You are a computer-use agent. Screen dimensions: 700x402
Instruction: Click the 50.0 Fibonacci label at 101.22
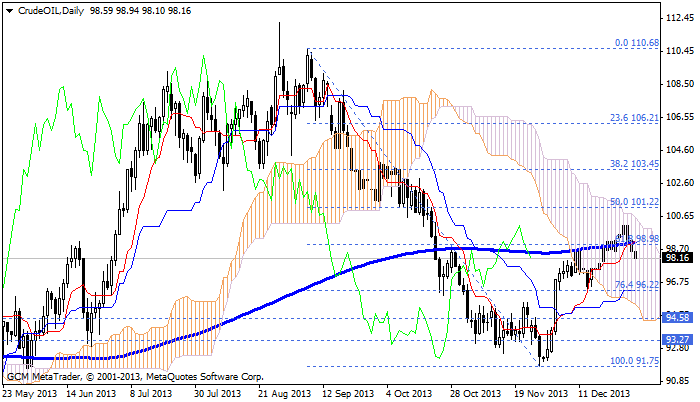pyautogui.click(x=634, y=201)
